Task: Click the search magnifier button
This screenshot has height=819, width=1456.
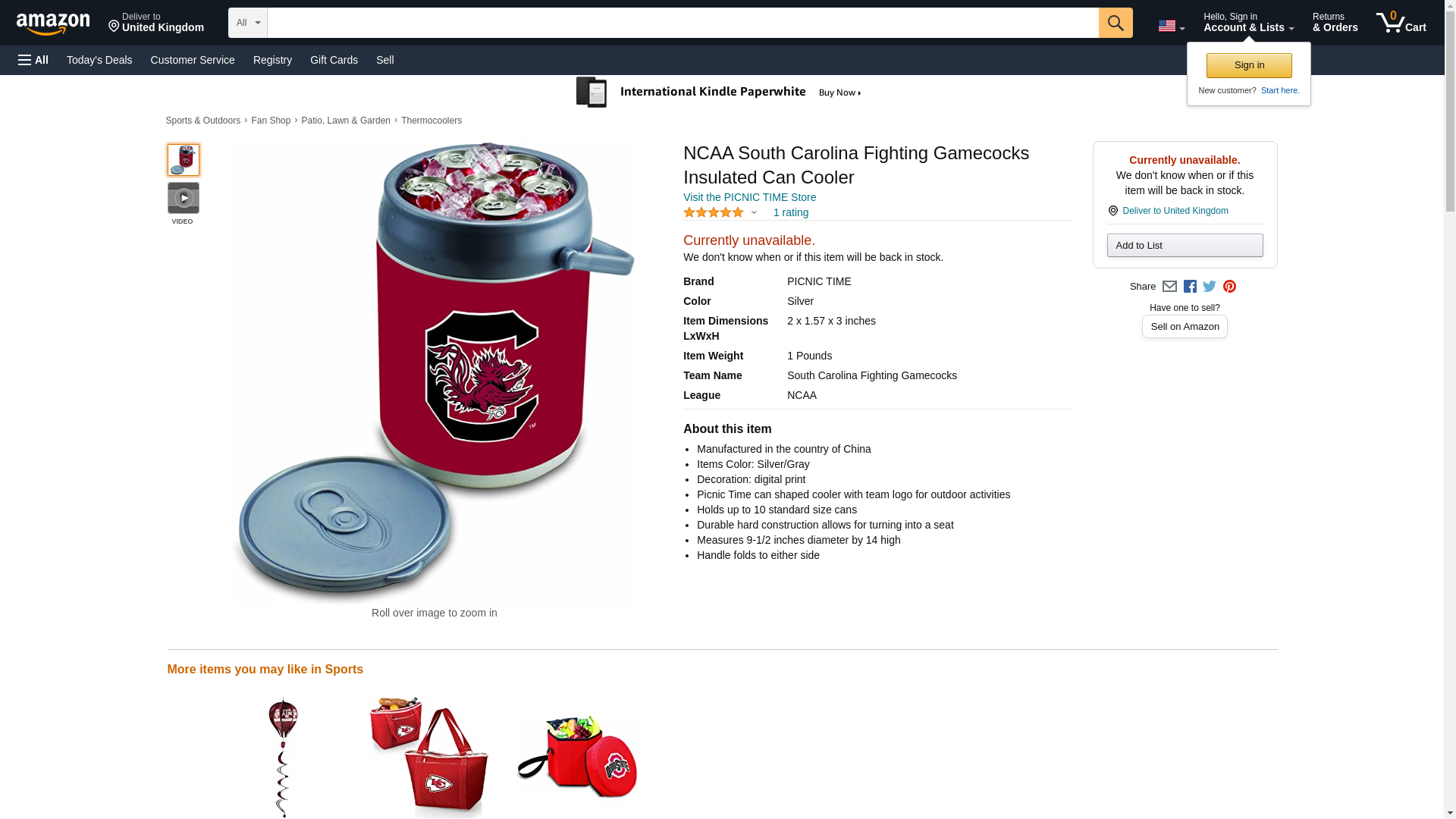Action: (1115, 23)
